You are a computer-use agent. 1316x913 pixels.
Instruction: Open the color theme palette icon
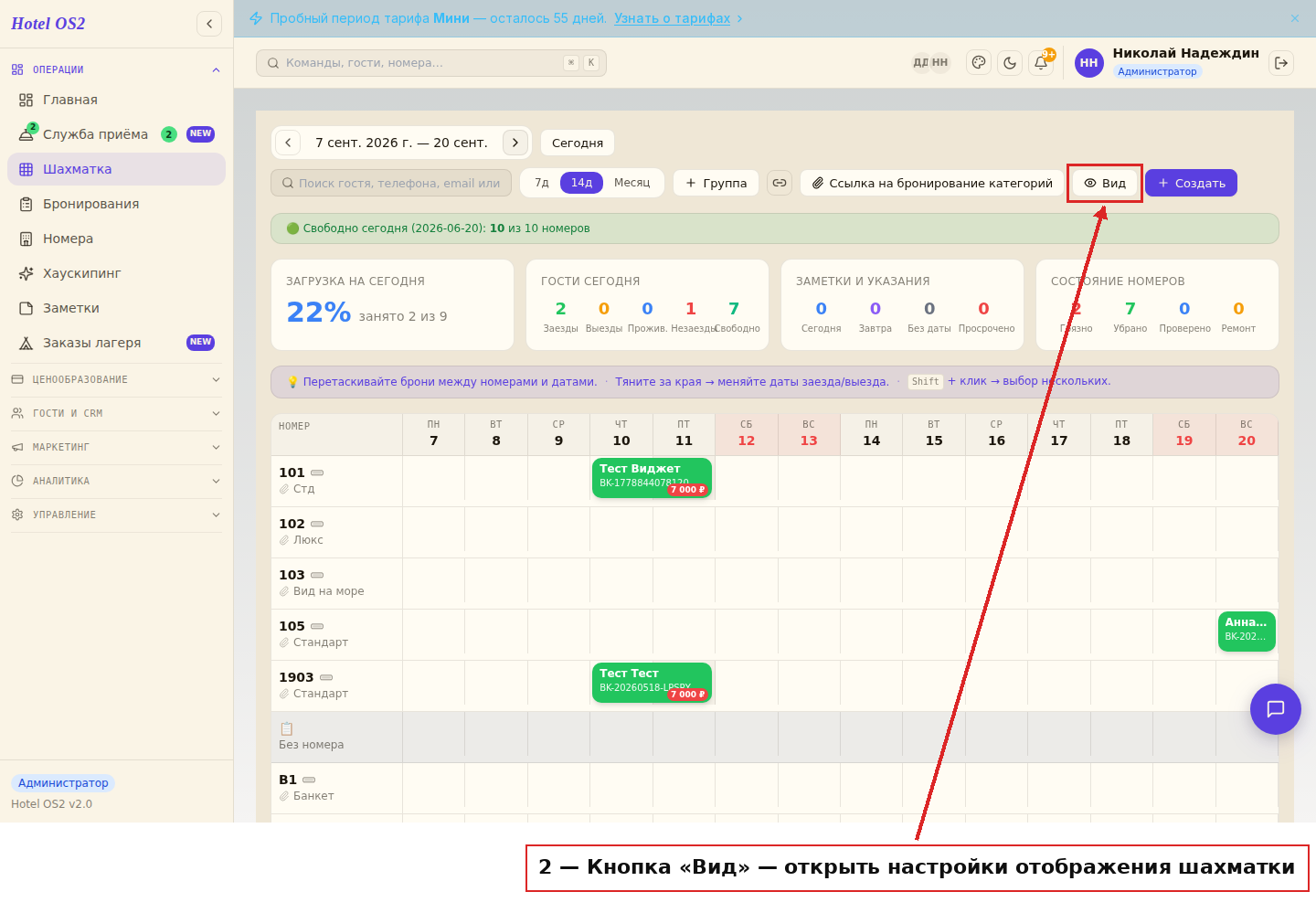point(979,63)
